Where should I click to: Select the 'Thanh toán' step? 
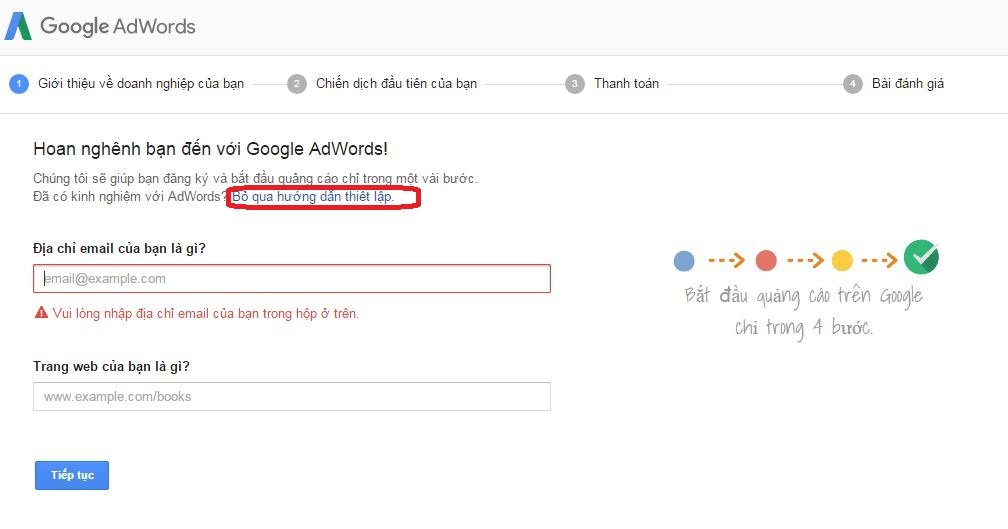pyautogui.click(x=626, y=84)
